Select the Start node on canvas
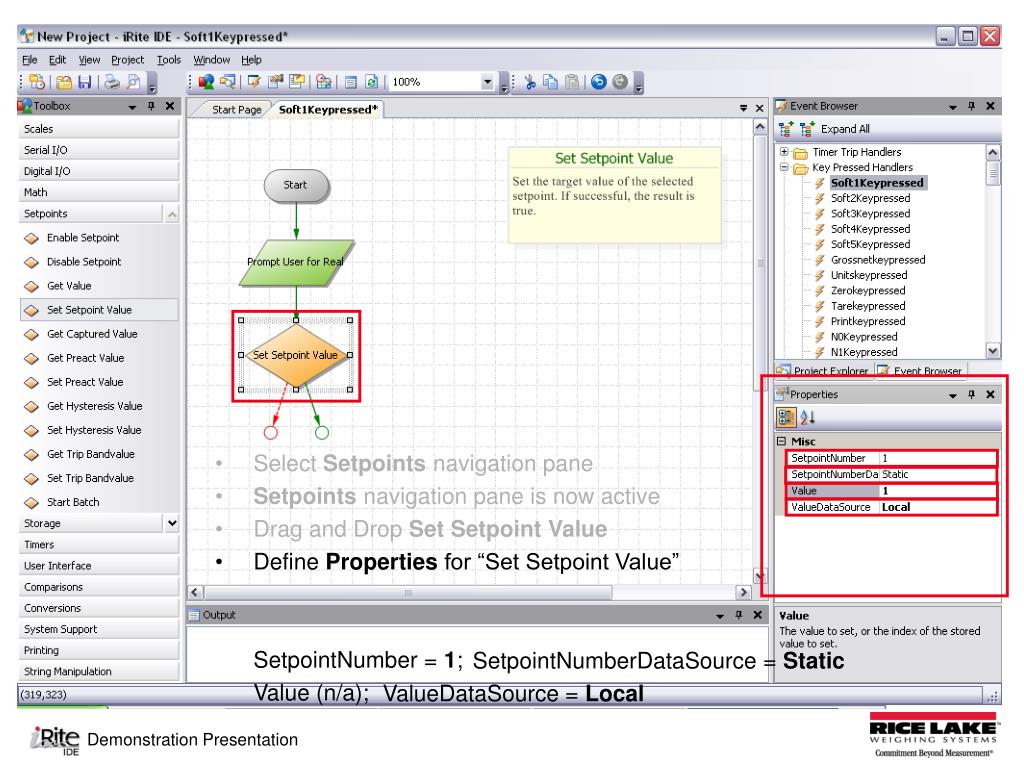This screenshot has width=1024, height=768. pos(296,185)
